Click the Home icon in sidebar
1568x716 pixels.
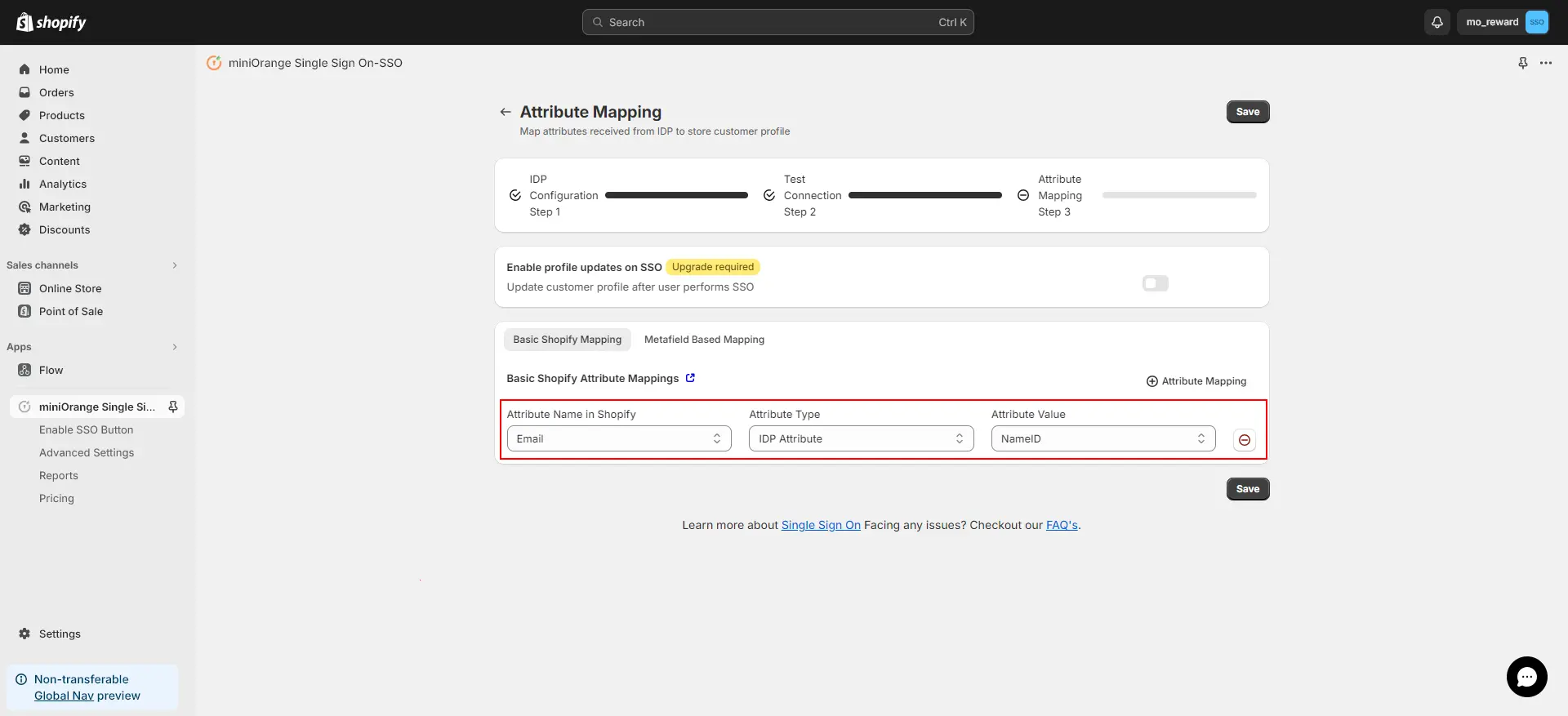pyautogui.click(x=24, y=69)
